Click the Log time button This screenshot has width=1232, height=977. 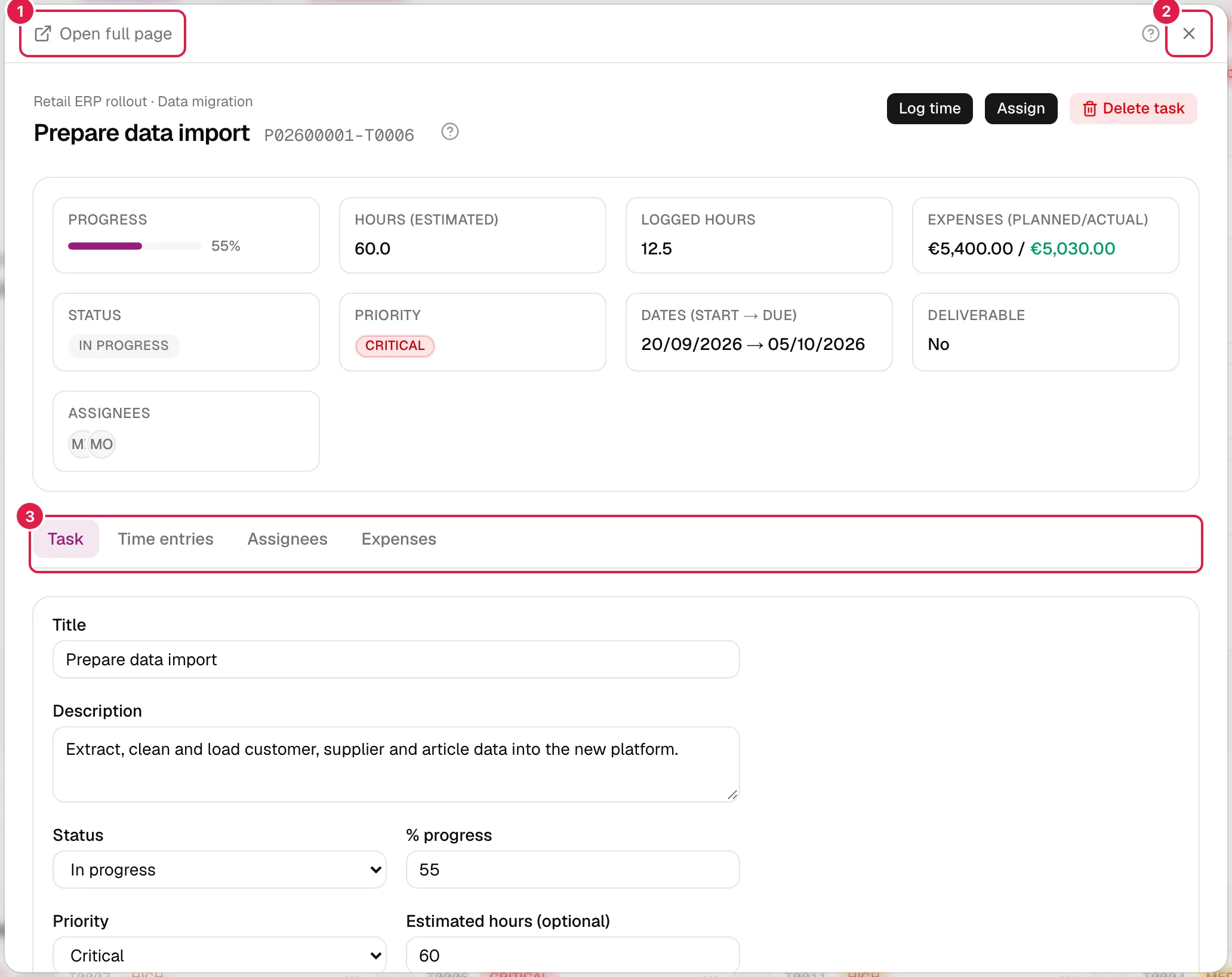pos(929,109)
